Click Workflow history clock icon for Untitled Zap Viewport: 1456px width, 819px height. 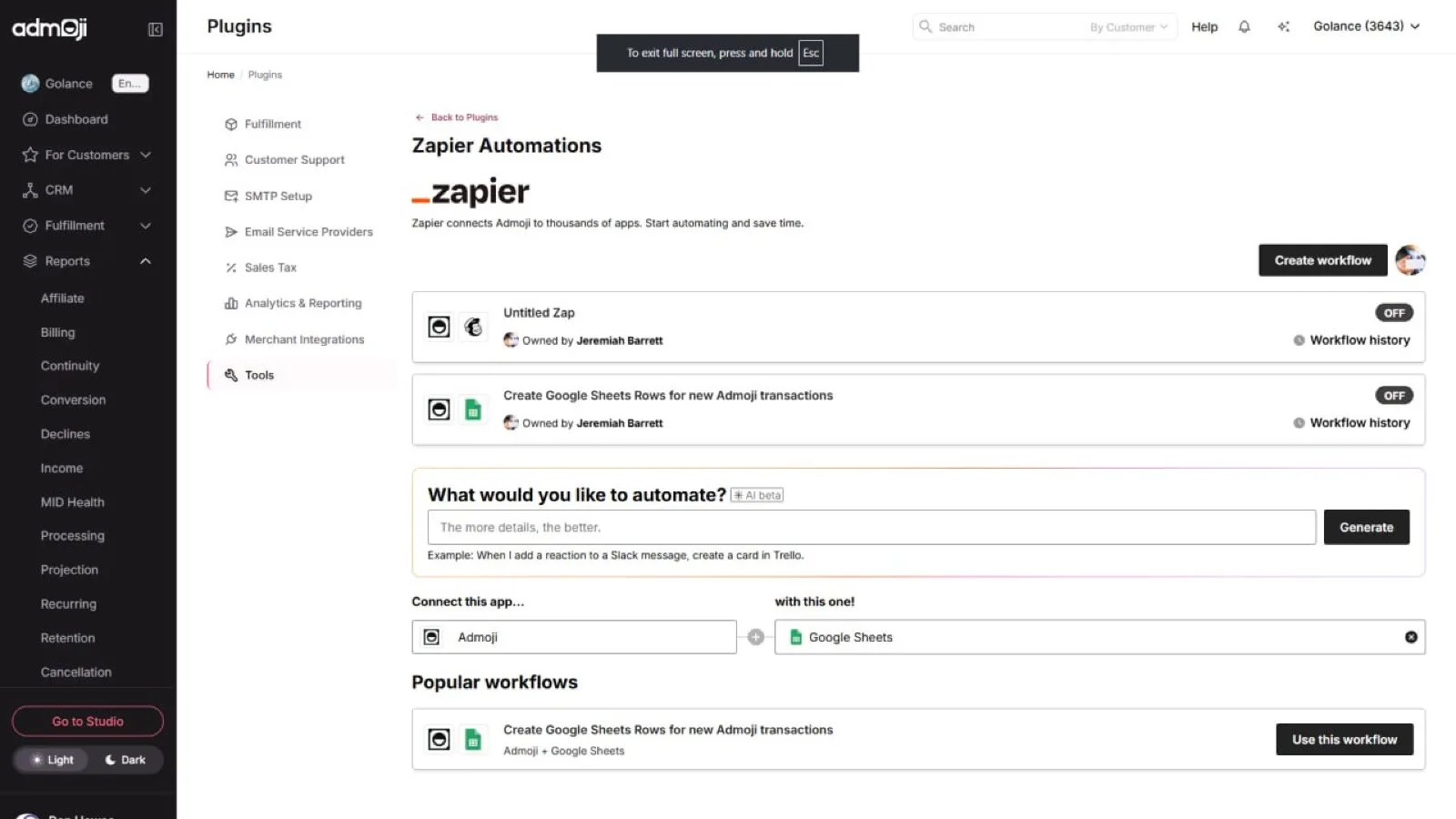pyautogui.click(x=1299, y=340)
